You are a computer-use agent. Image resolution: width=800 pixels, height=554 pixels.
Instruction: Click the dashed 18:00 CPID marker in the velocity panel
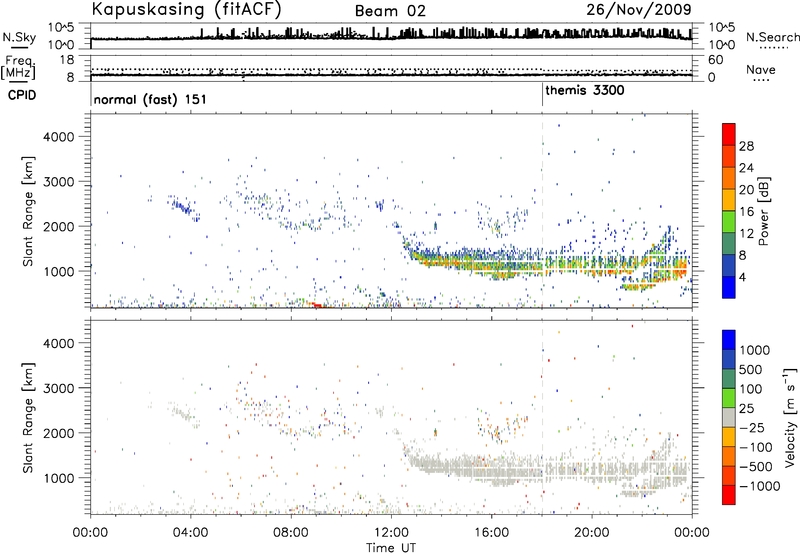click(542, 417)
